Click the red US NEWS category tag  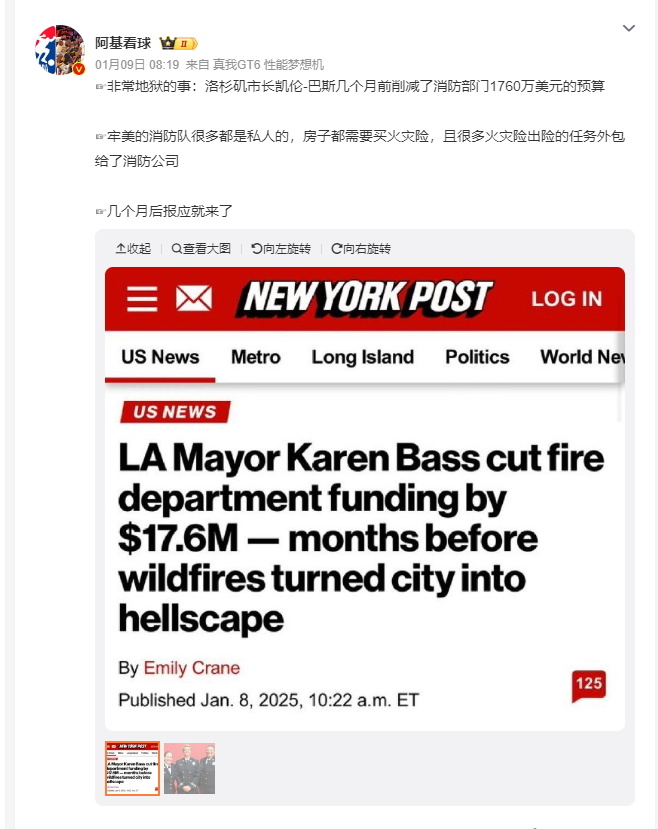[x=175, y=412]
